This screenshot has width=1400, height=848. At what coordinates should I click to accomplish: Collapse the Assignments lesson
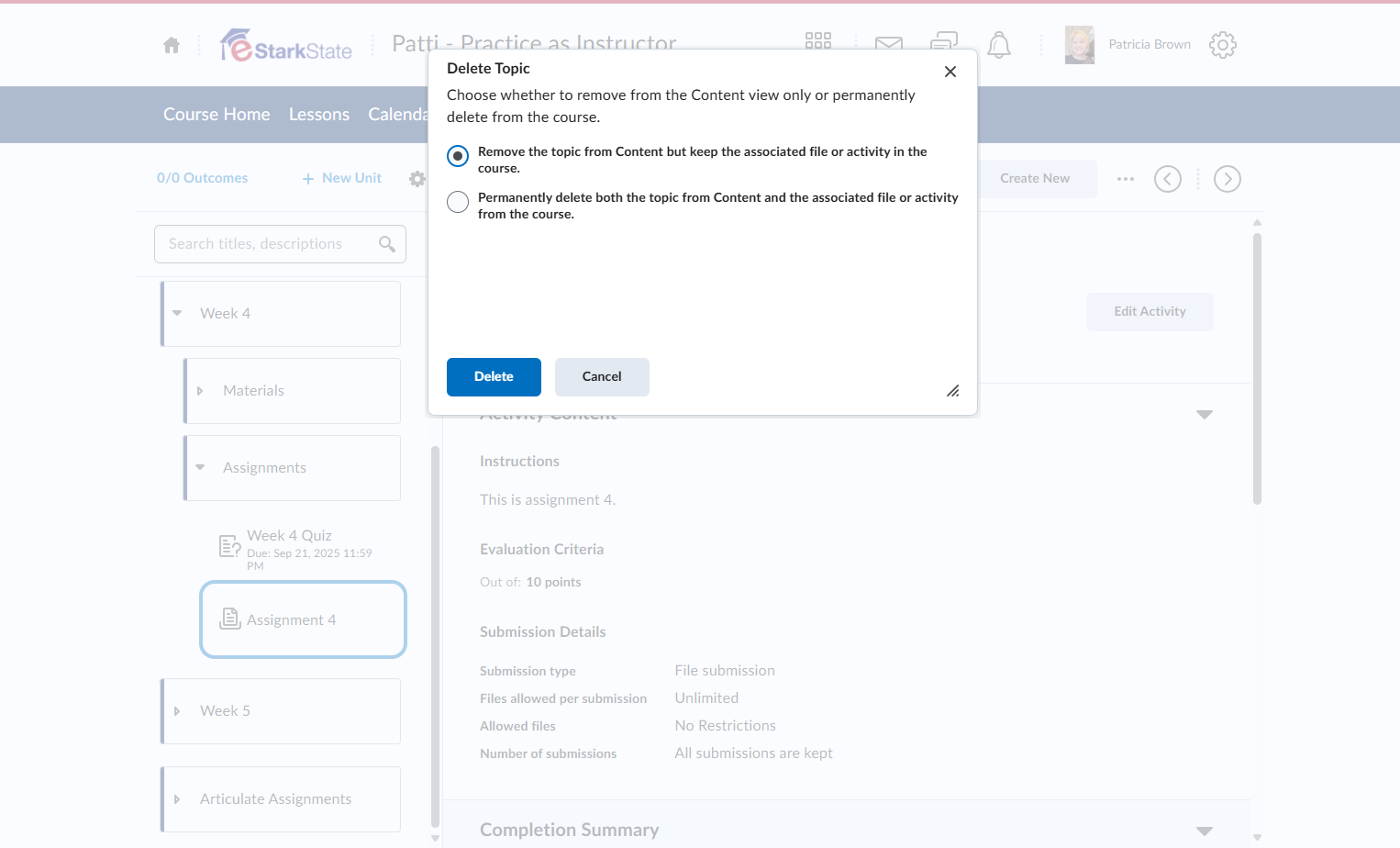[200, 468]
